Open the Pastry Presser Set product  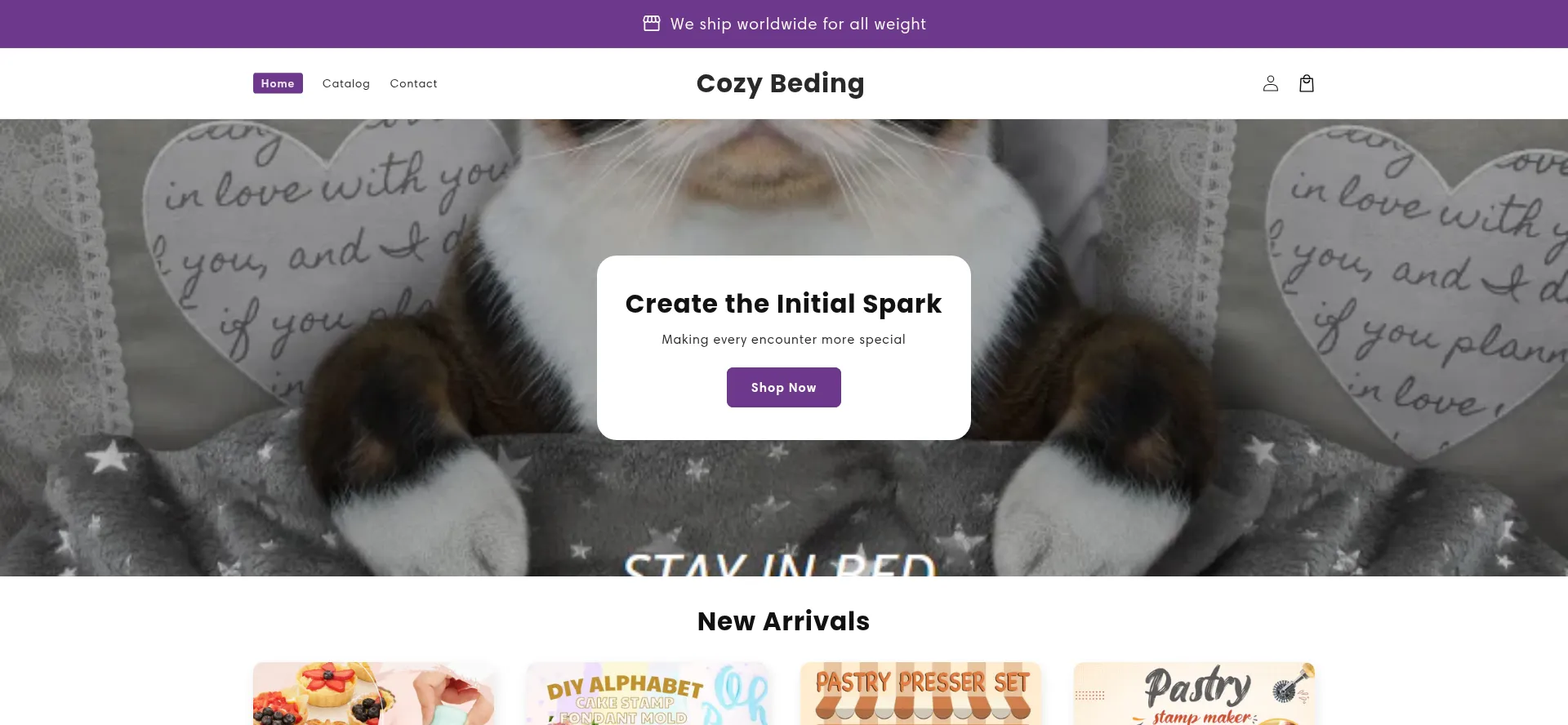point(921,693)
